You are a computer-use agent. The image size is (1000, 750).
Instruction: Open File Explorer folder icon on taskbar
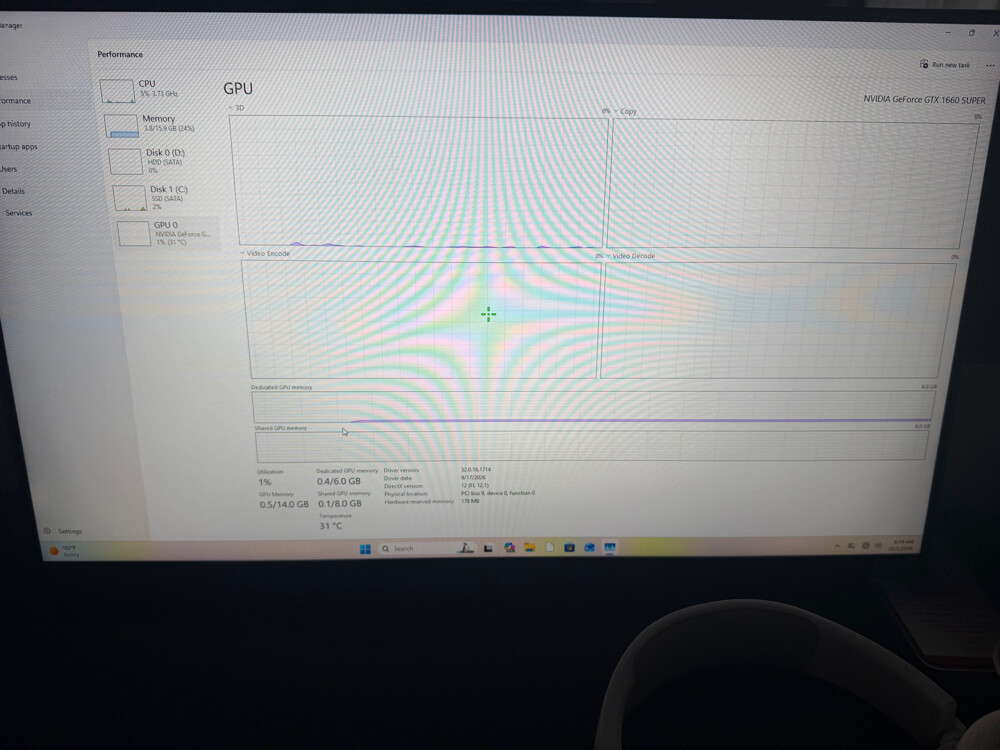(x=529, y=548)
